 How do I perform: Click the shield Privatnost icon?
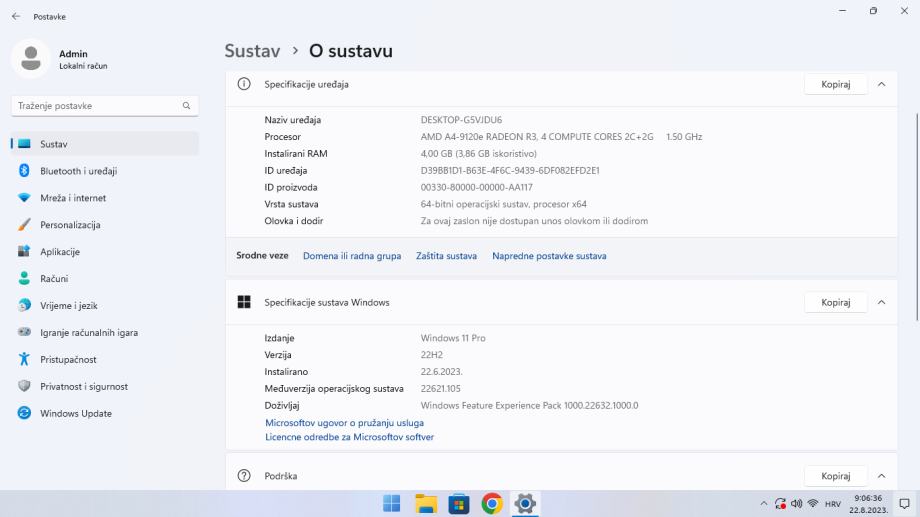24,386
